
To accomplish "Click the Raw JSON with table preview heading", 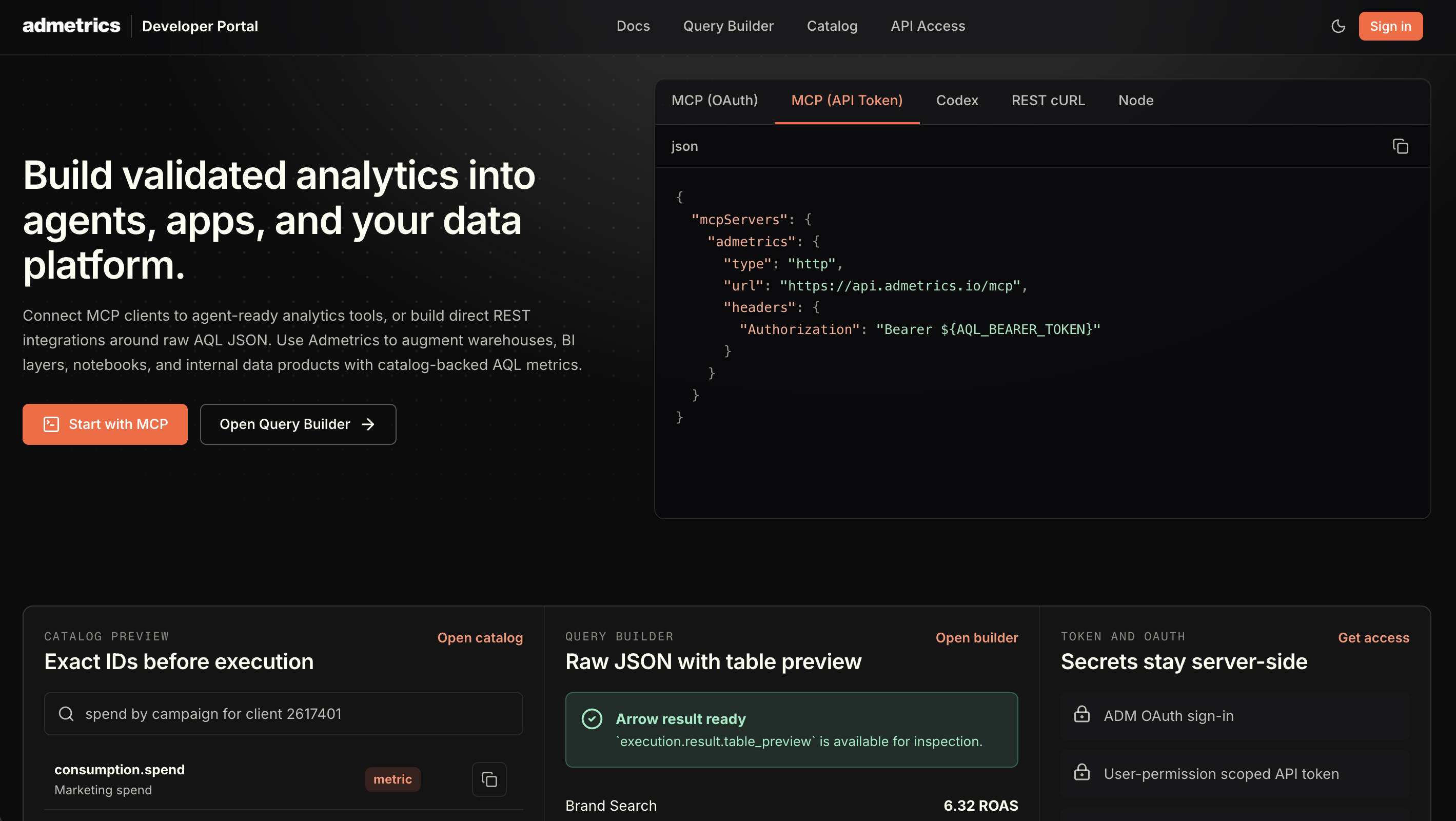I will tap(713, 661).
